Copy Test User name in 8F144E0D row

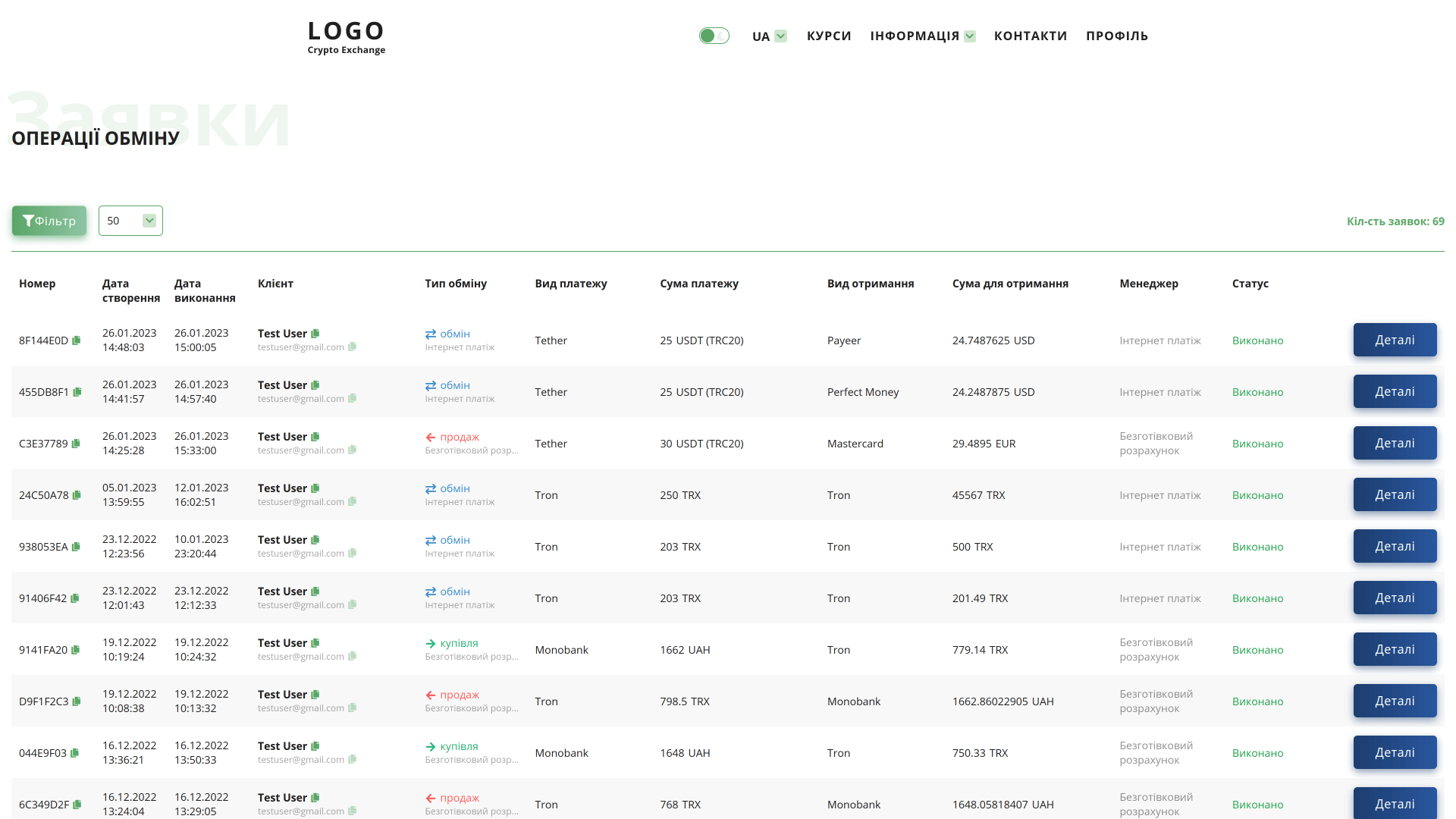[315, 334]
